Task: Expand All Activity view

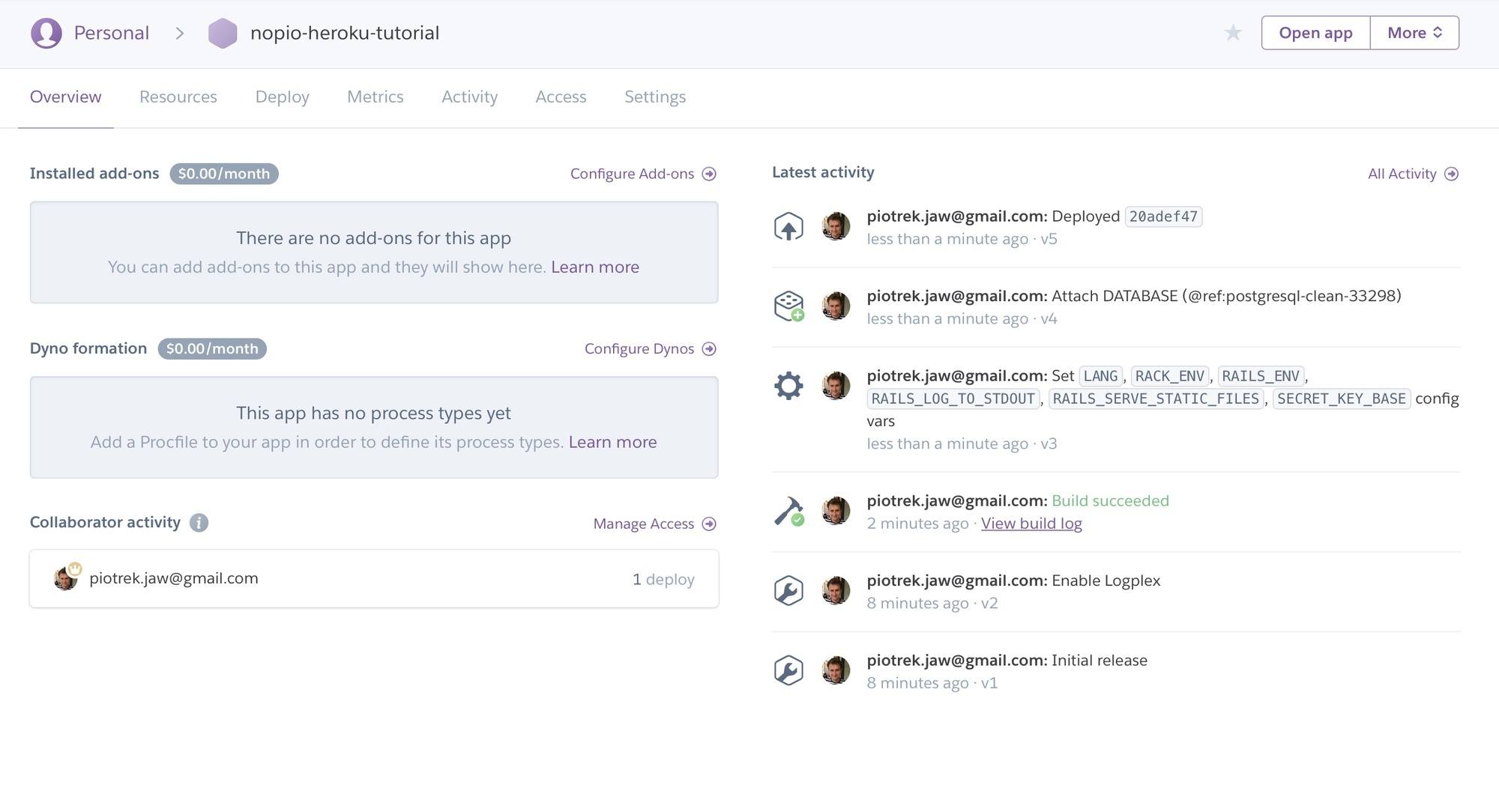Action: pyautogui.click(x=1411, y=174)
